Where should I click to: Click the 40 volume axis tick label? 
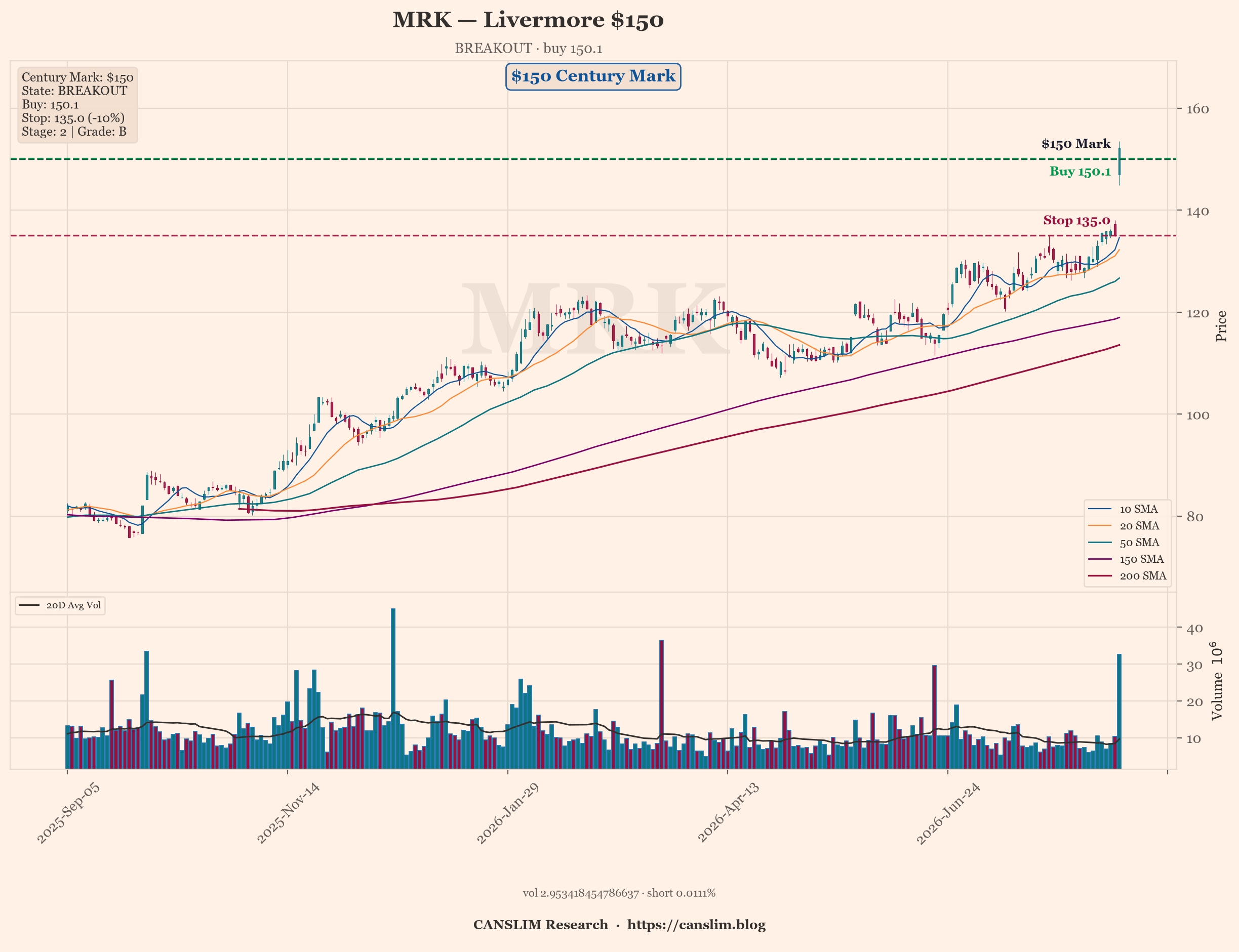point(1194,629)
